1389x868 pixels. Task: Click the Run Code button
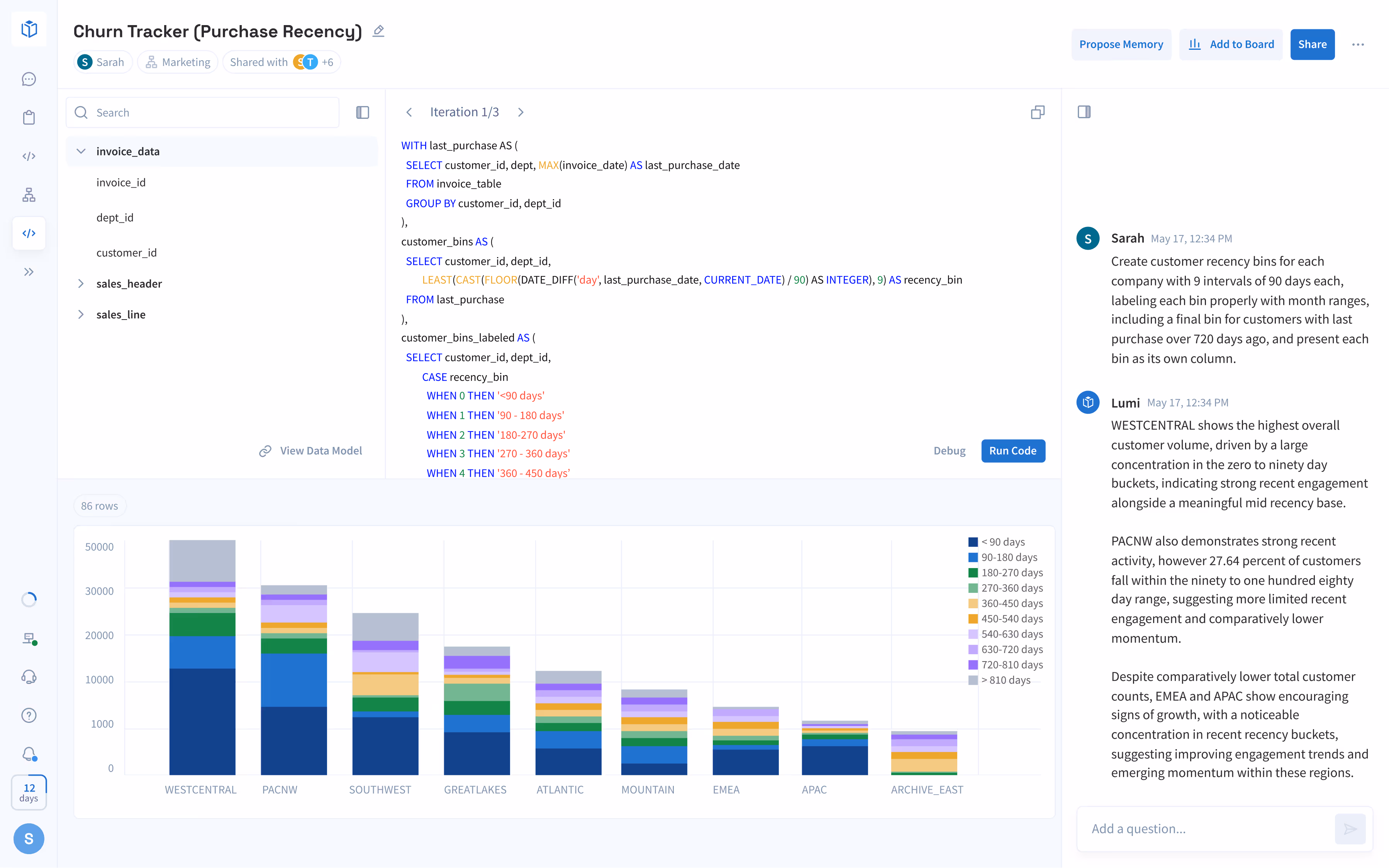click(x=1013, y=451)
